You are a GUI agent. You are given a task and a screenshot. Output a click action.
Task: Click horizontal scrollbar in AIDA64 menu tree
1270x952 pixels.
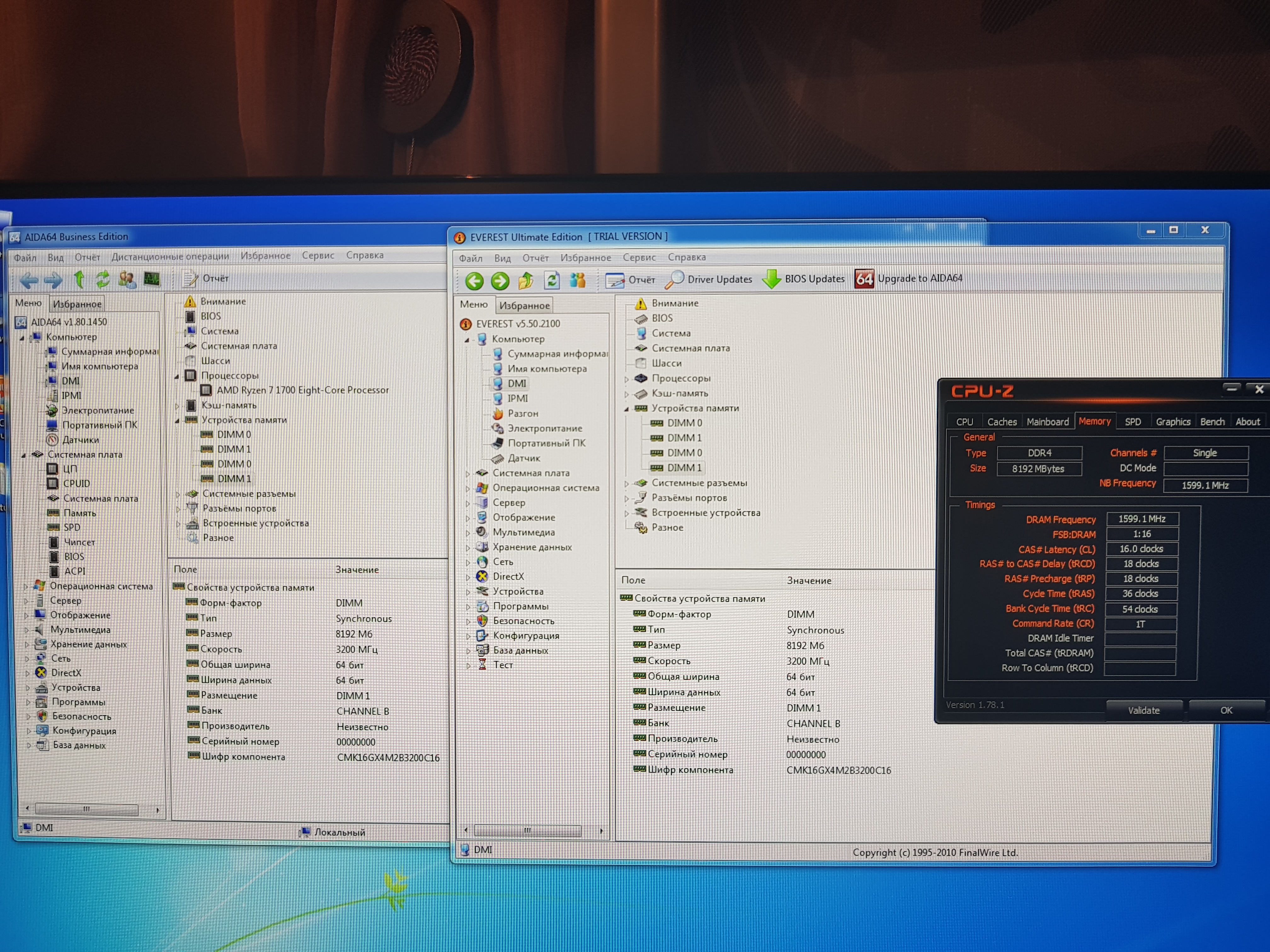coord(86,810)
